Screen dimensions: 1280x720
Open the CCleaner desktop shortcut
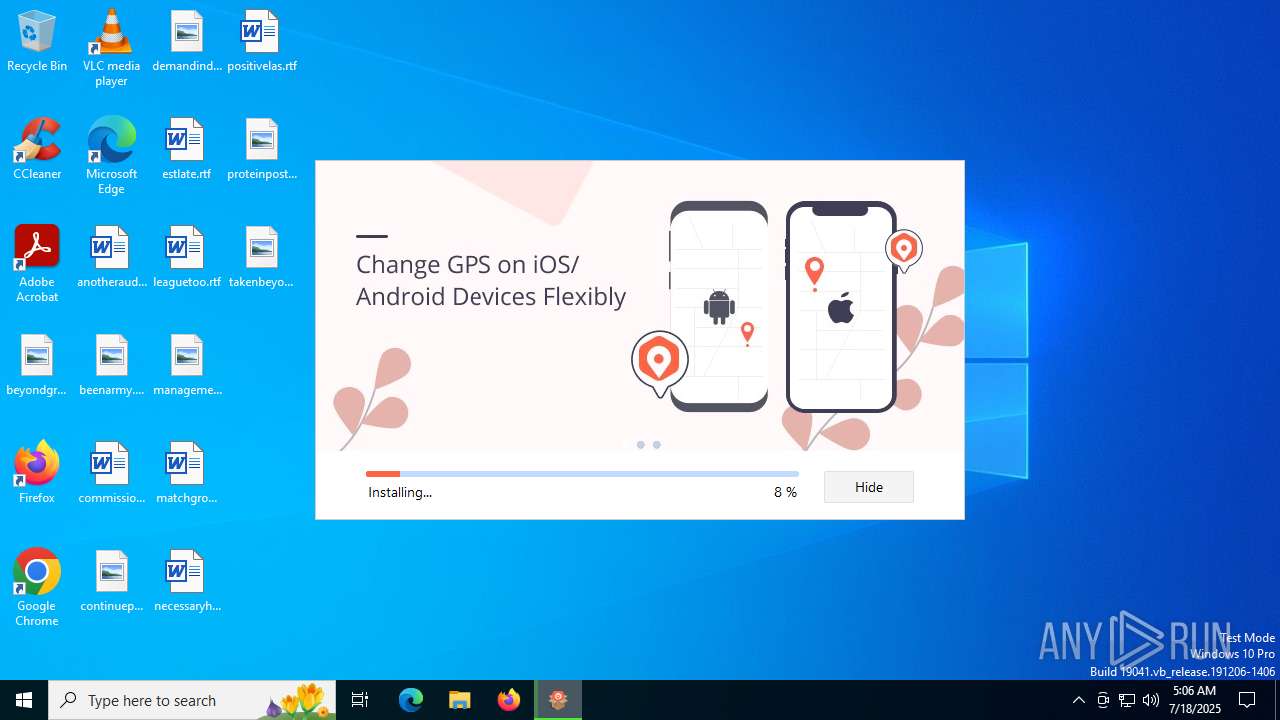coord(37,150)
